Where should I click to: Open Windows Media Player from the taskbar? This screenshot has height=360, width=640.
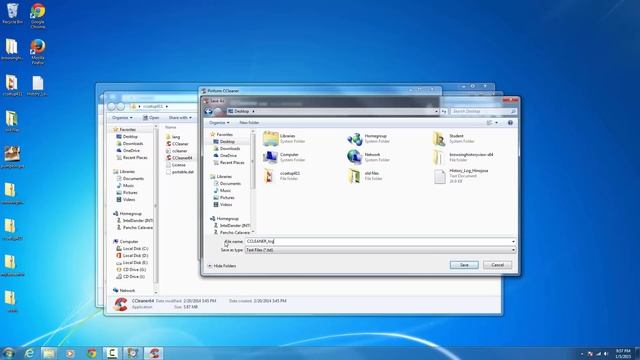click(70, 353)
